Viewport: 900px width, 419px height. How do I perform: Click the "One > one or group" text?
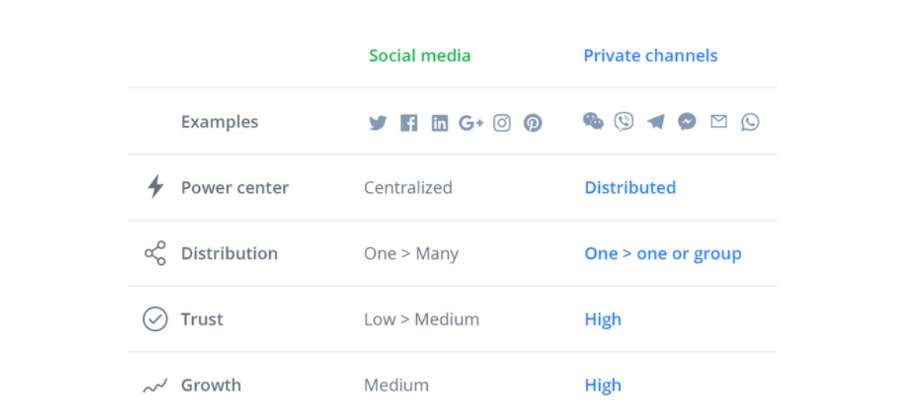(x=663, y=254)
